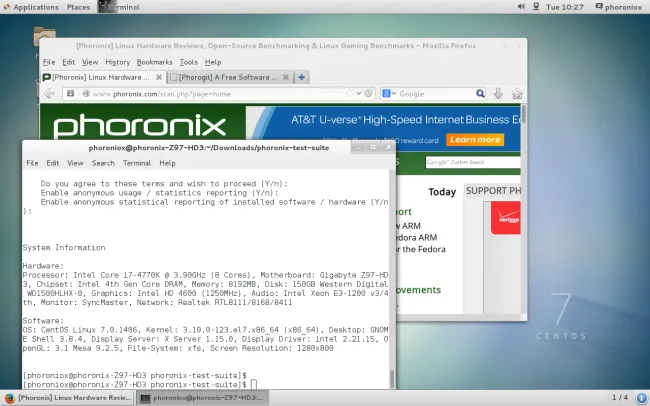Click the Today heading on webpage
The height and width of the screenshot is (406, 650).
(x=442, y=192)
